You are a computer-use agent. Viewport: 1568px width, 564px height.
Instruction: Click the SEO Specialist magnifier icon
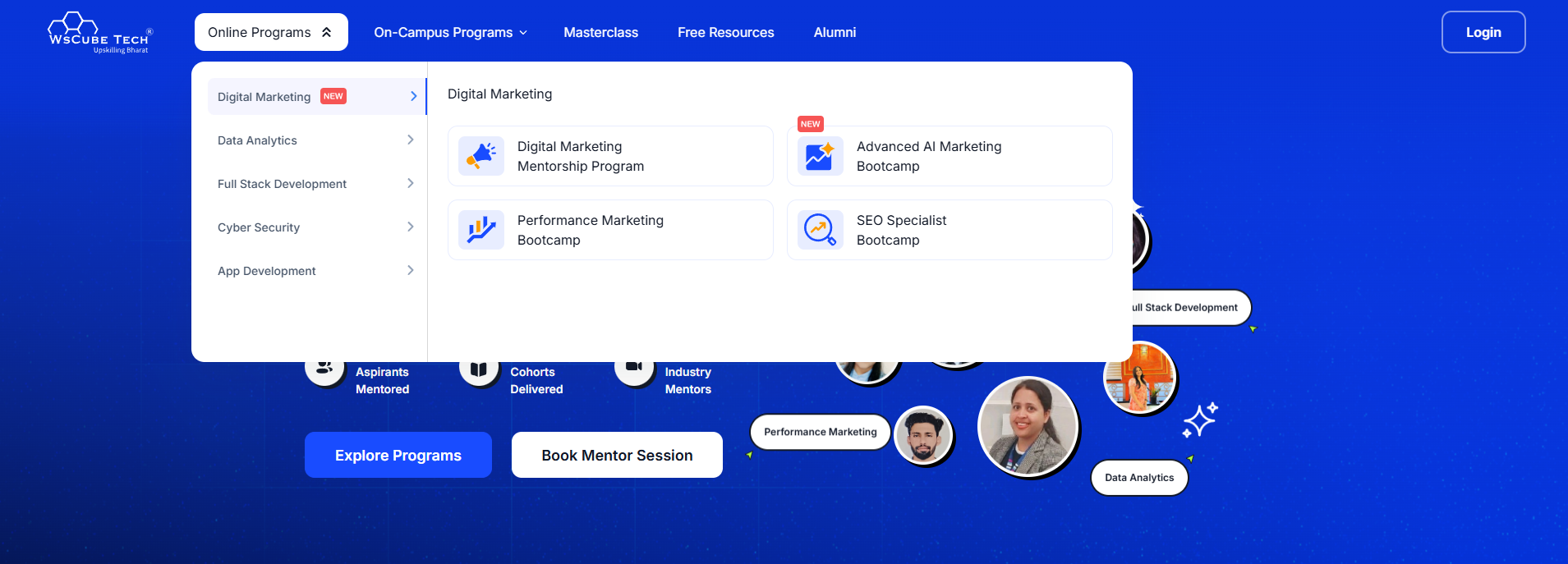(820, 230)
